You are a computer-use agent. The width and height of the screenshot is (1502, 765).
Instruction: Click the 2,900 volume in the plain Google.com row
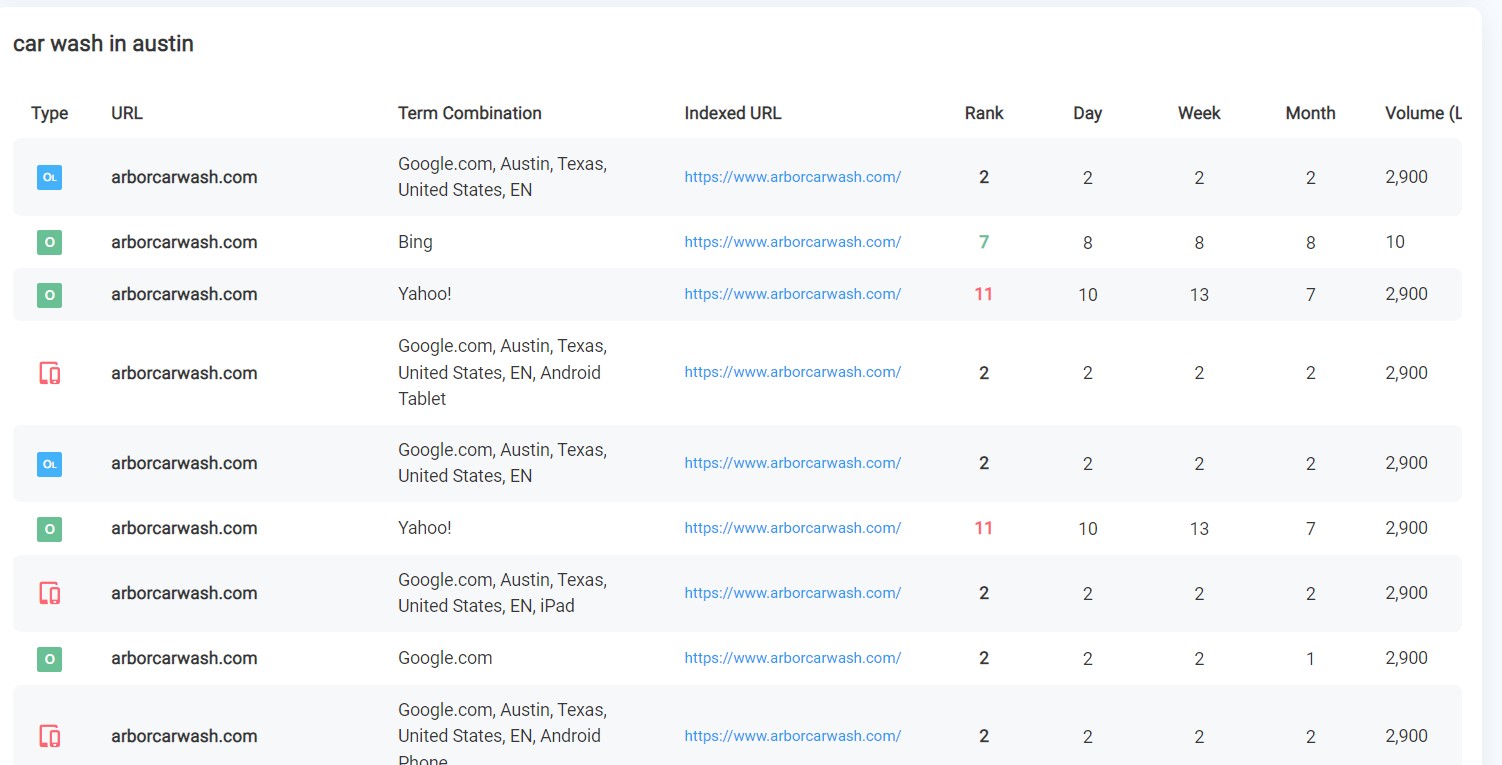(1406, 658)
